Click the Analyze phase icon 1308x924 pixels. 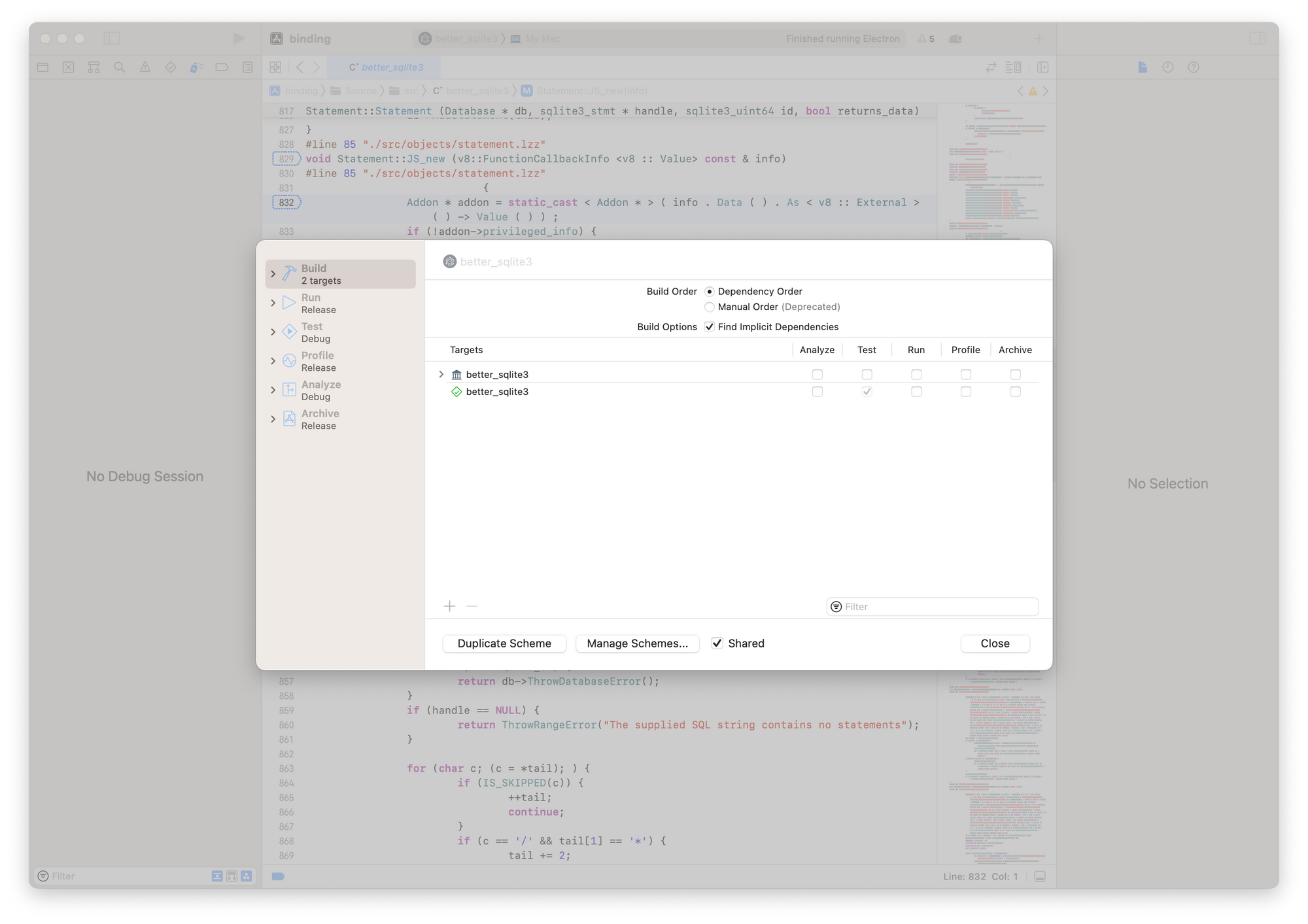289,390
